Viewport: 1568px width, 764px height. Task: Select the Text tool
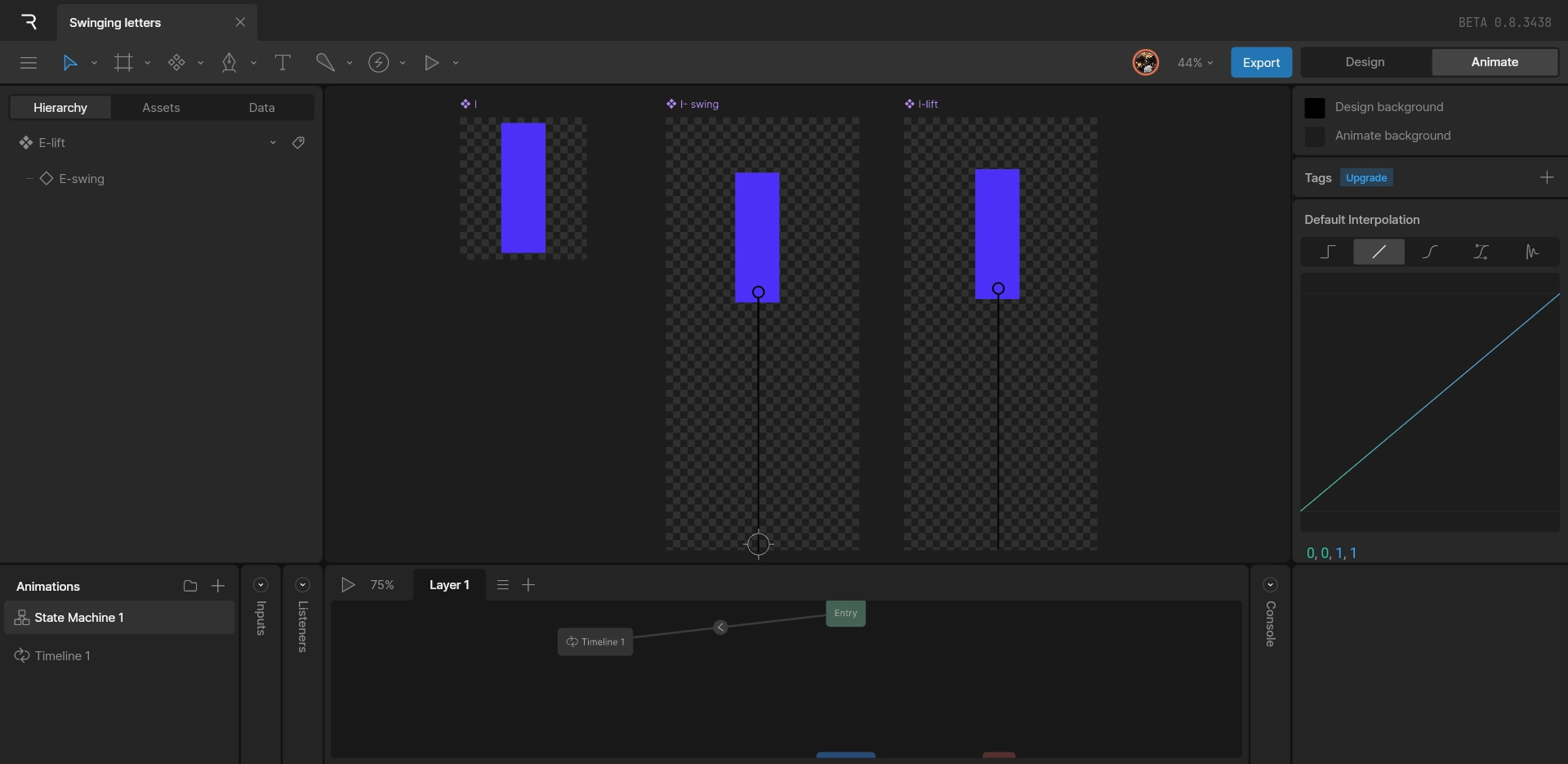283,63
